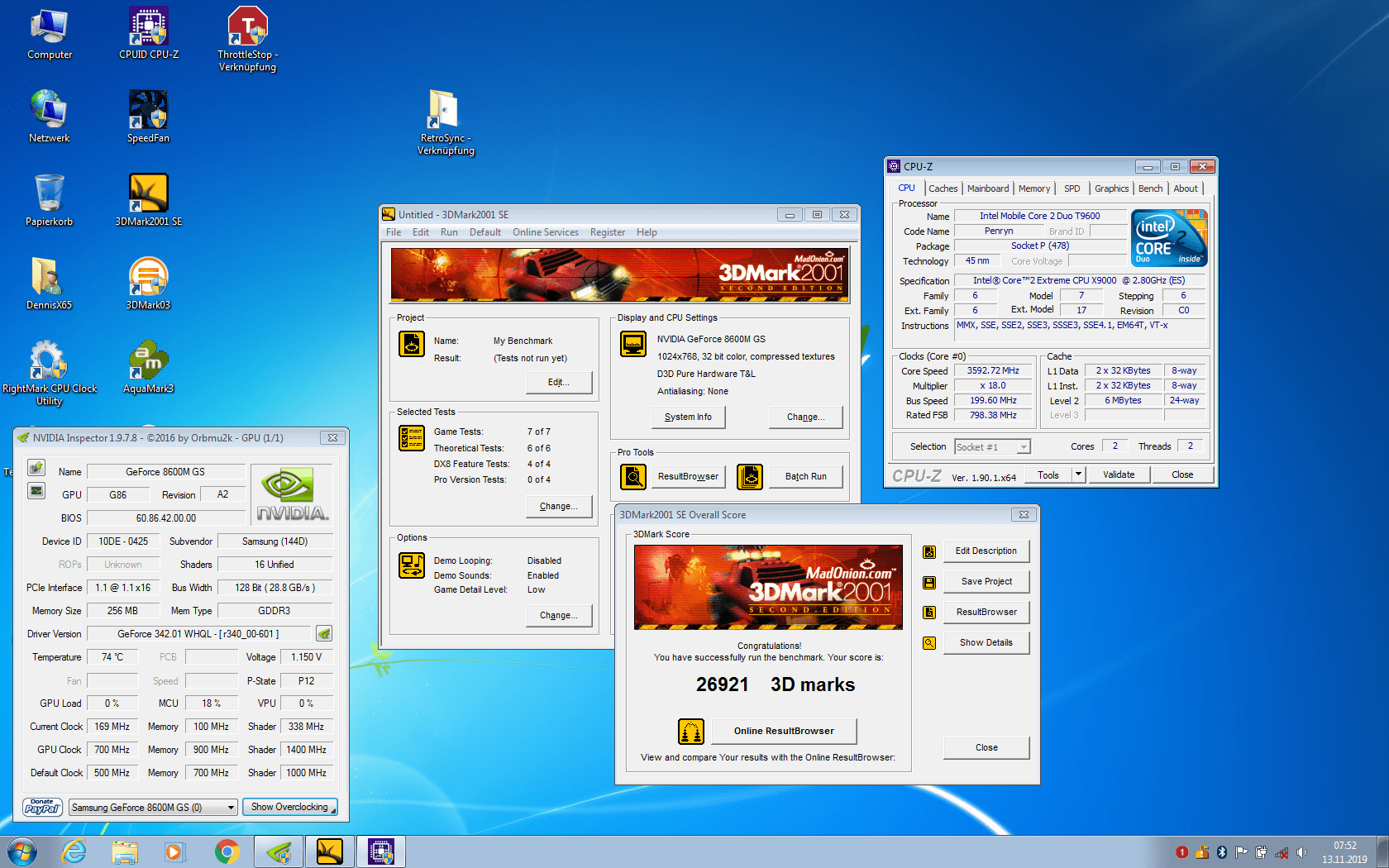Image resolution: width=1389 pixels, height=868 pixels.
Task: Expand the GPU selection dropdown in NVIDIA Inspector
Action: point(231,808)
